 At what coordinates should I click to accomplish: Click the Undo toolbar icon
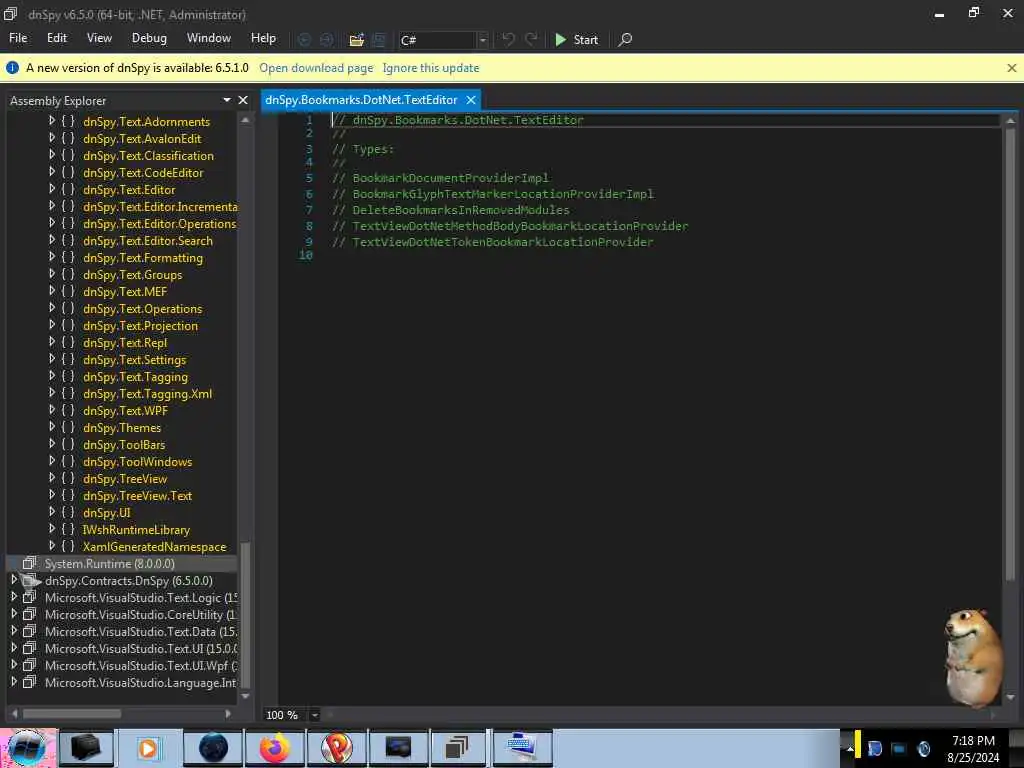click(508, 39)
